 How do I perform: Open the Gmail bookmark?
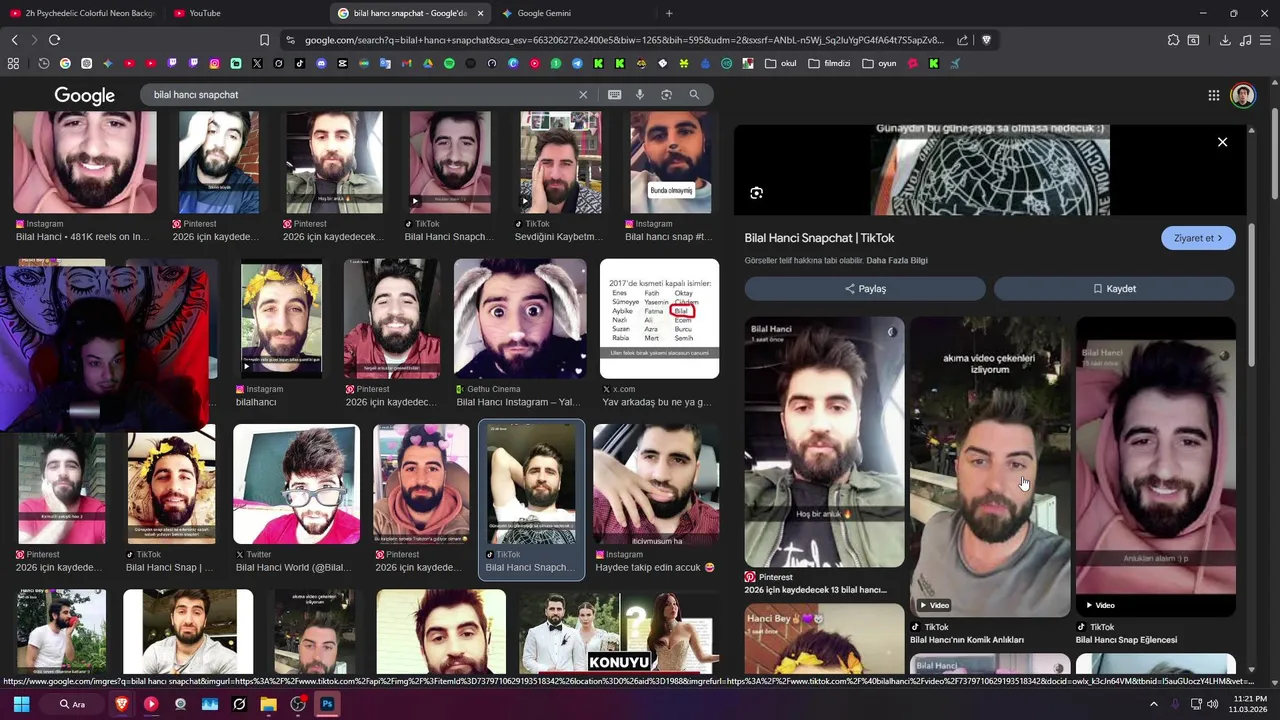coord(406,63)
